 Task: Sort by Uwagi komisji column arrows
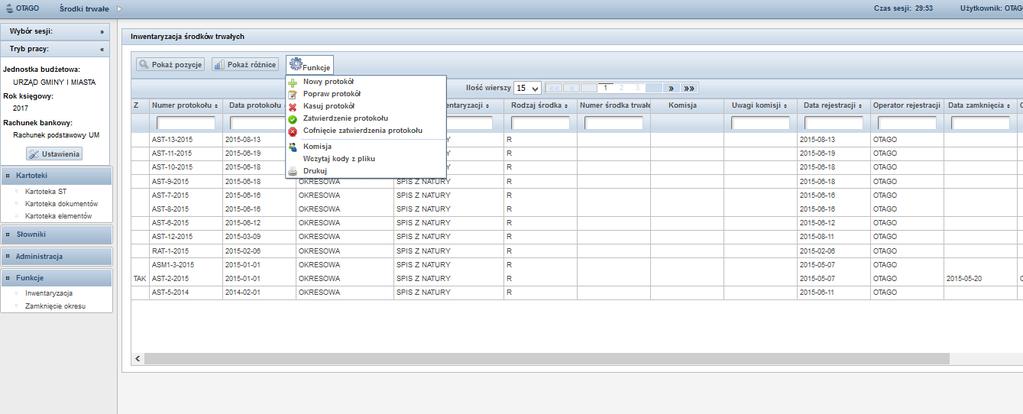tap(786, 106)
